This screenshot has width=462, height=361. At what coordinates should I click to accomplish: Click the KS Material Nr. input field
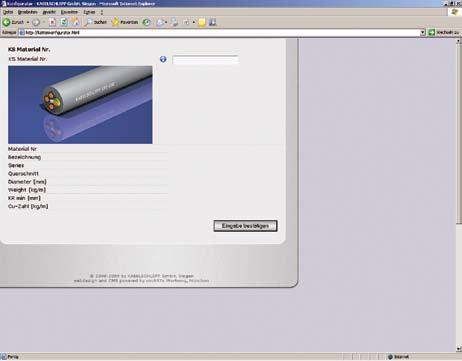click(x=205, y=60)
